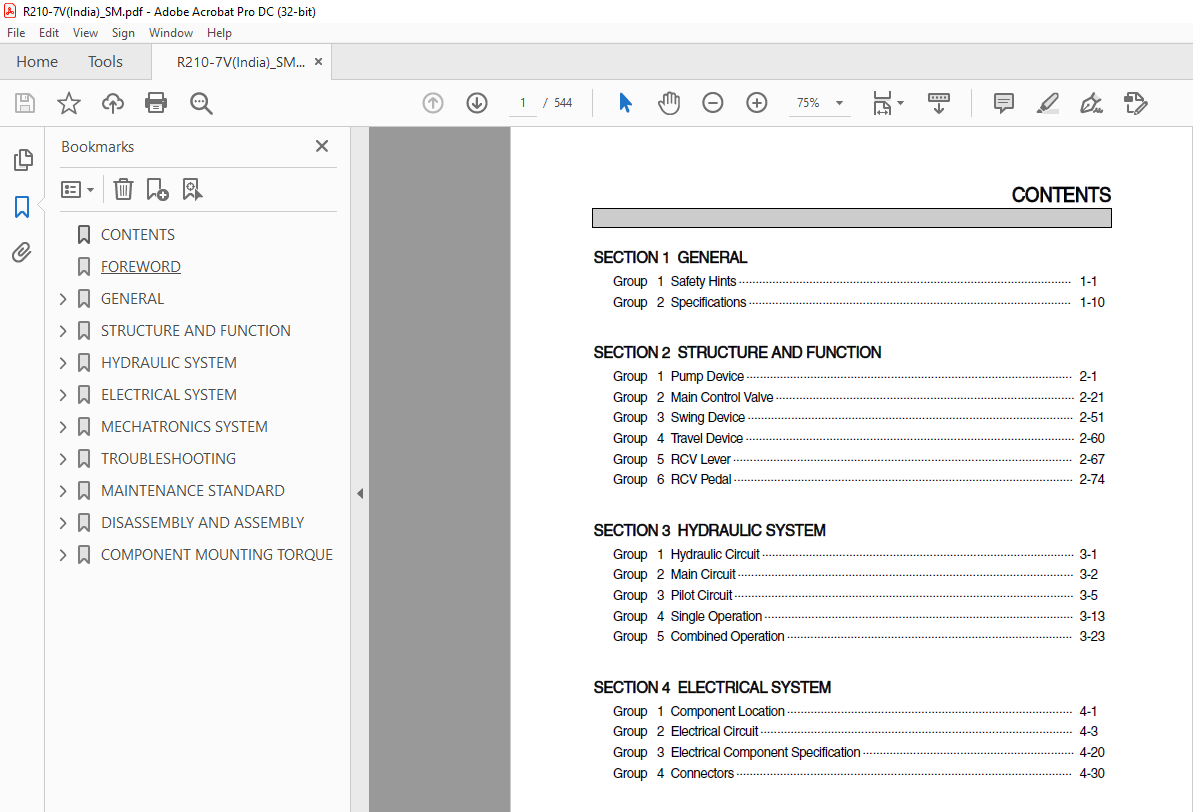
Task: Jump to the FOREWORD bookmark
Action: (x=141, y=267)
